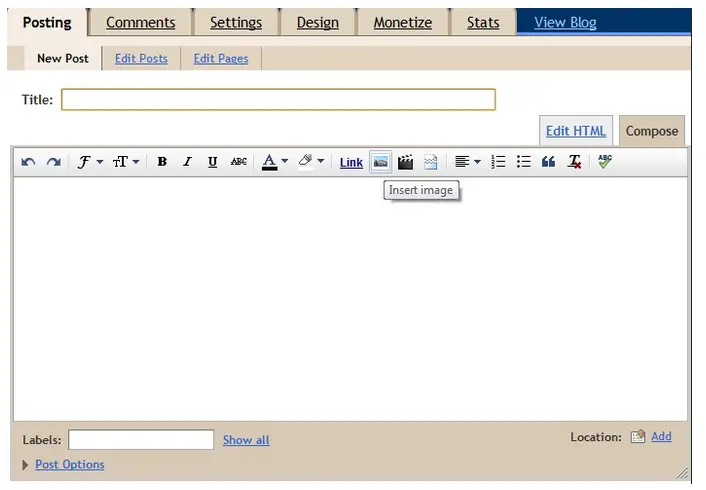The height and width of the screenshot is (490, 706).
Task: Open the Monetize tab
Action: click(403, 23)
